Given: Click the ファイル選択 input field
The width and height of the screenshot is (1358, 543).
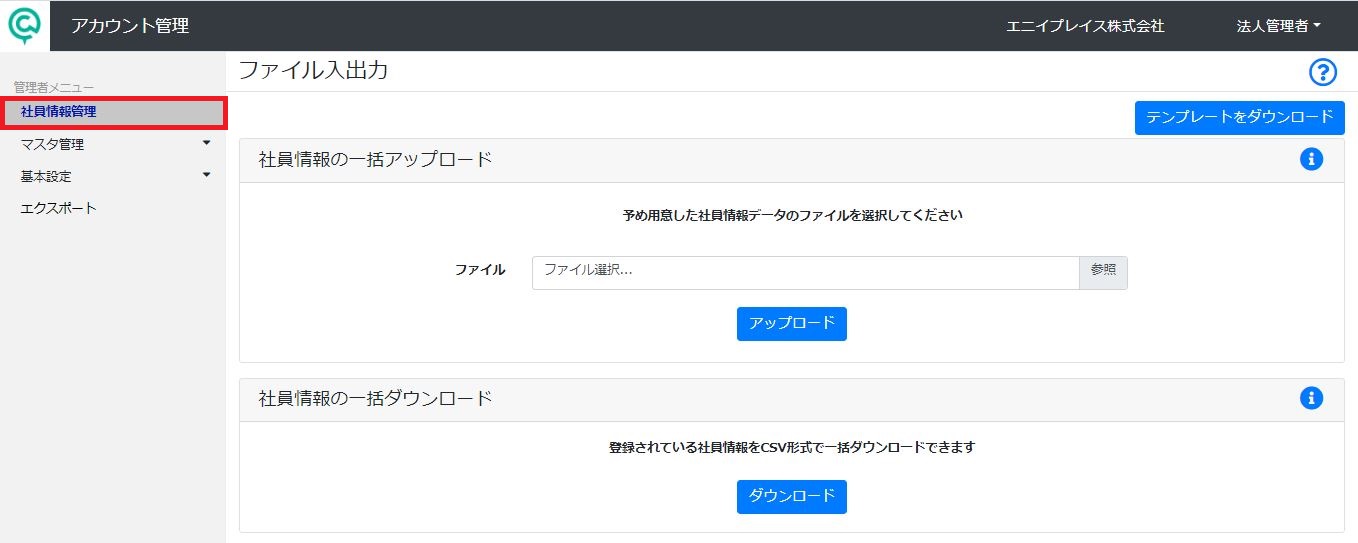Looking at the screenshot, I should (x=806, y=272).
